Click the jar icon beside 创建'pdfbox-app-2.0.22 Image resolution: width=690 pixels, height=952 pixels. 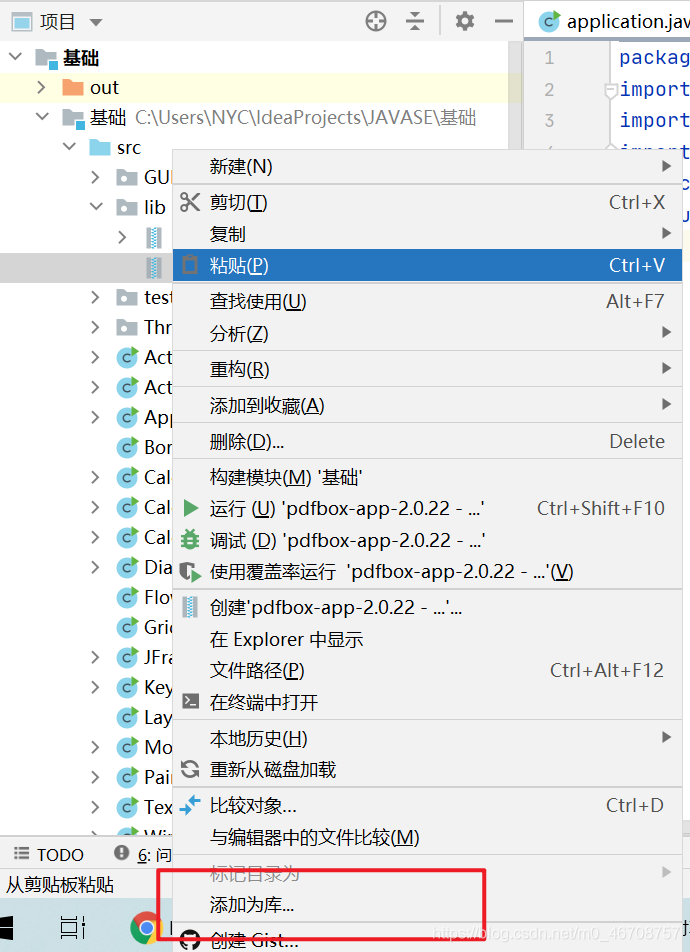tap(190, 607)
